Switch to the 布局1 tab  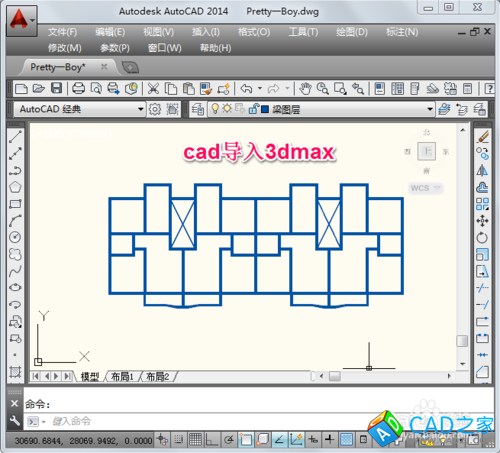pos(122,377)
